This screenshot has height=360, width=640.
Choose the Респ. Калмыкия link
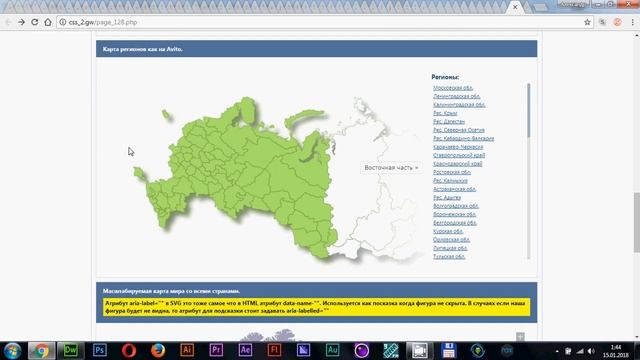point(450,180)
